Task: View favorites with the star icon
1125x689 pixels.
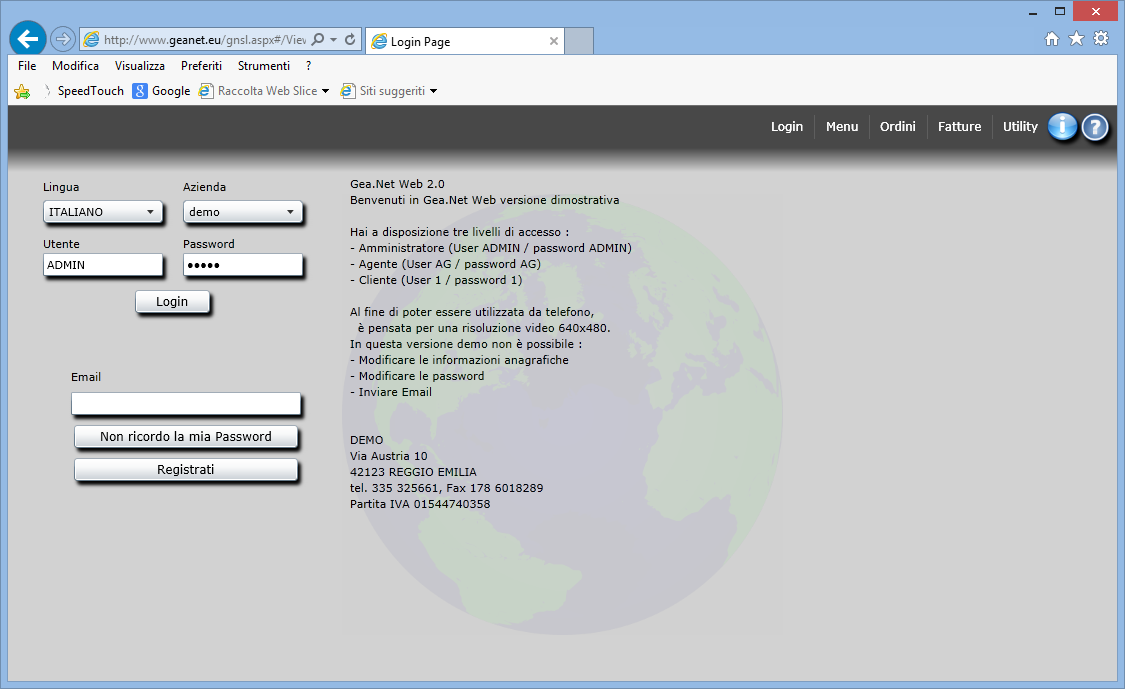Action: point(1075,38)
